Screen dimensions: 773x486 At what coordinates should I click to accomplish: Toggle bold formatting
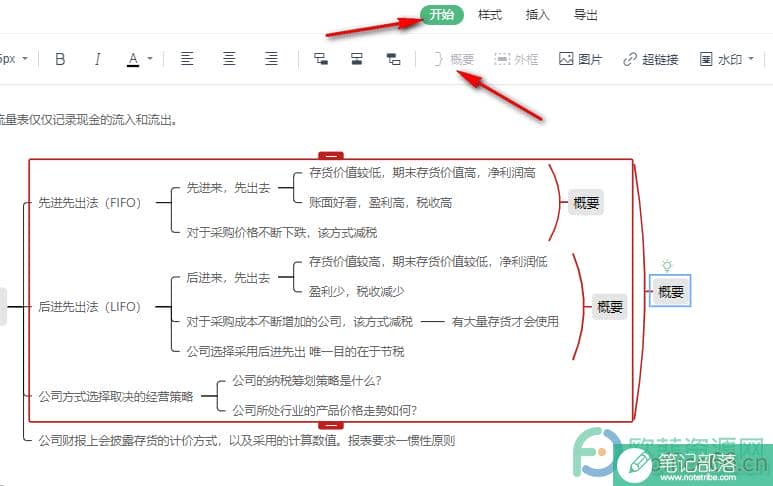click(60, 59)
